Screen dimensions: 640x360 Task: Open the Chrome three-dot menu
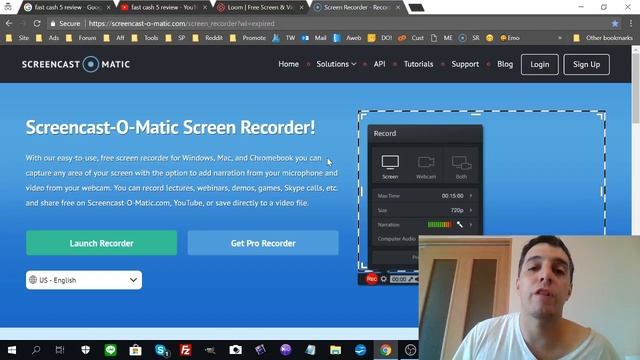(631, 24)
